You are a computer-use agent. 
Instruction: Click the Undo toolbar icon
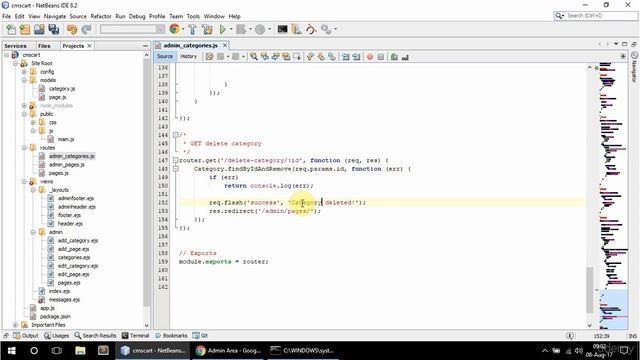click(x=72, y=29)
